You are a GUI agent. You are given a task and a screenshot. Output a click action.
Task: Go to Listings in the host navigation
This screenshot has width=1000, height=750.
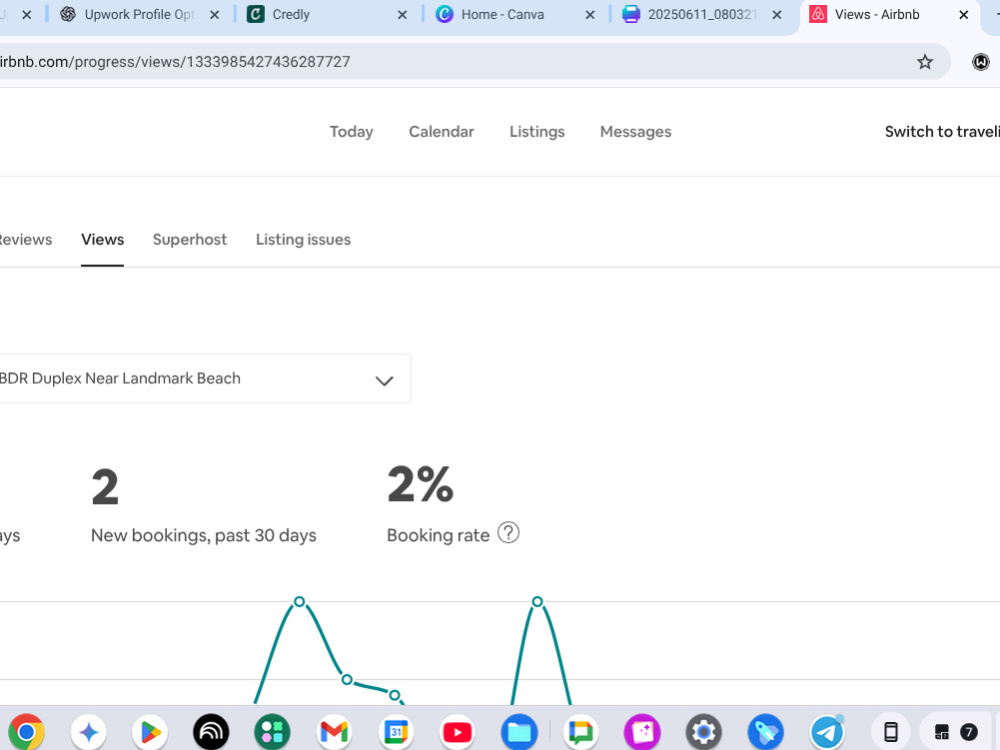pyautogui.click(x=537, y=132)
